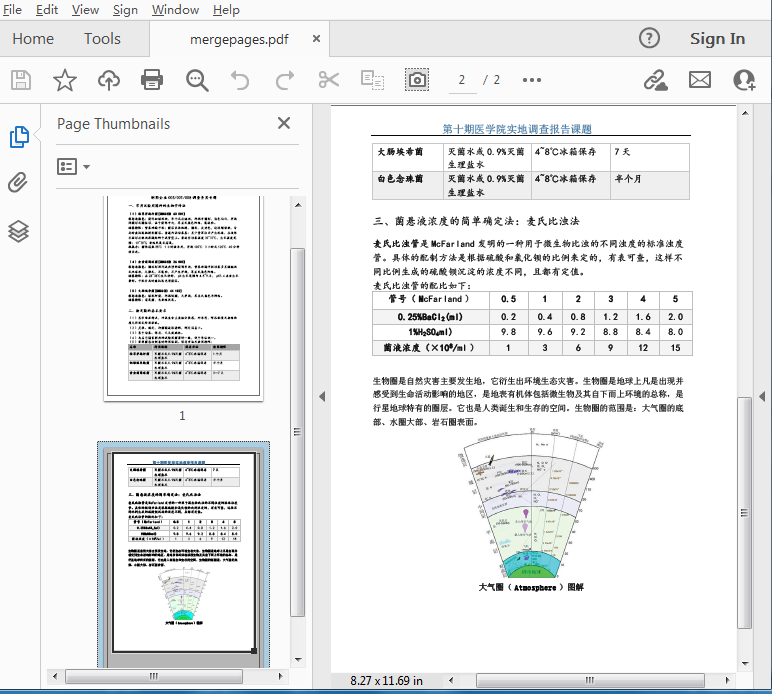Select the snapshot camera tool

(417, 80)
